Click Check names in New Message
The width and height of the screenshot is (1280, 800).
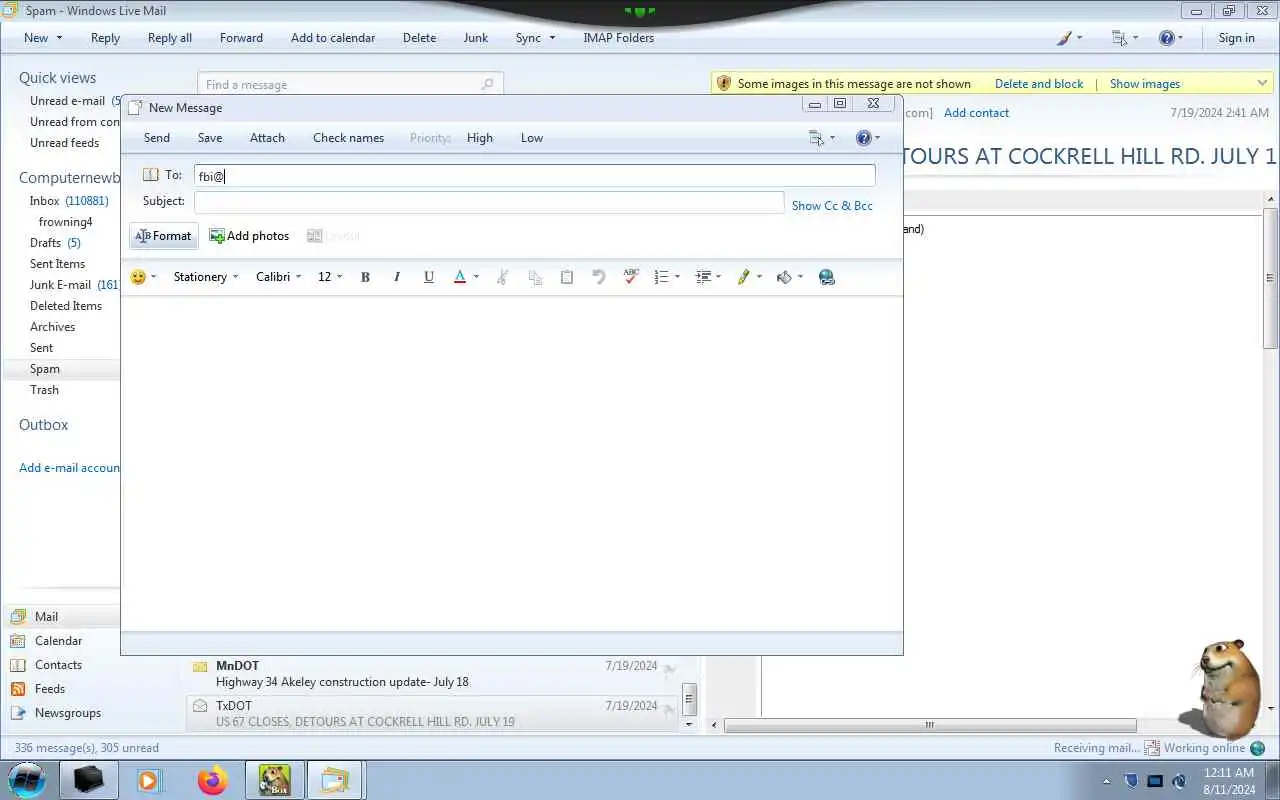pos(348,138)
